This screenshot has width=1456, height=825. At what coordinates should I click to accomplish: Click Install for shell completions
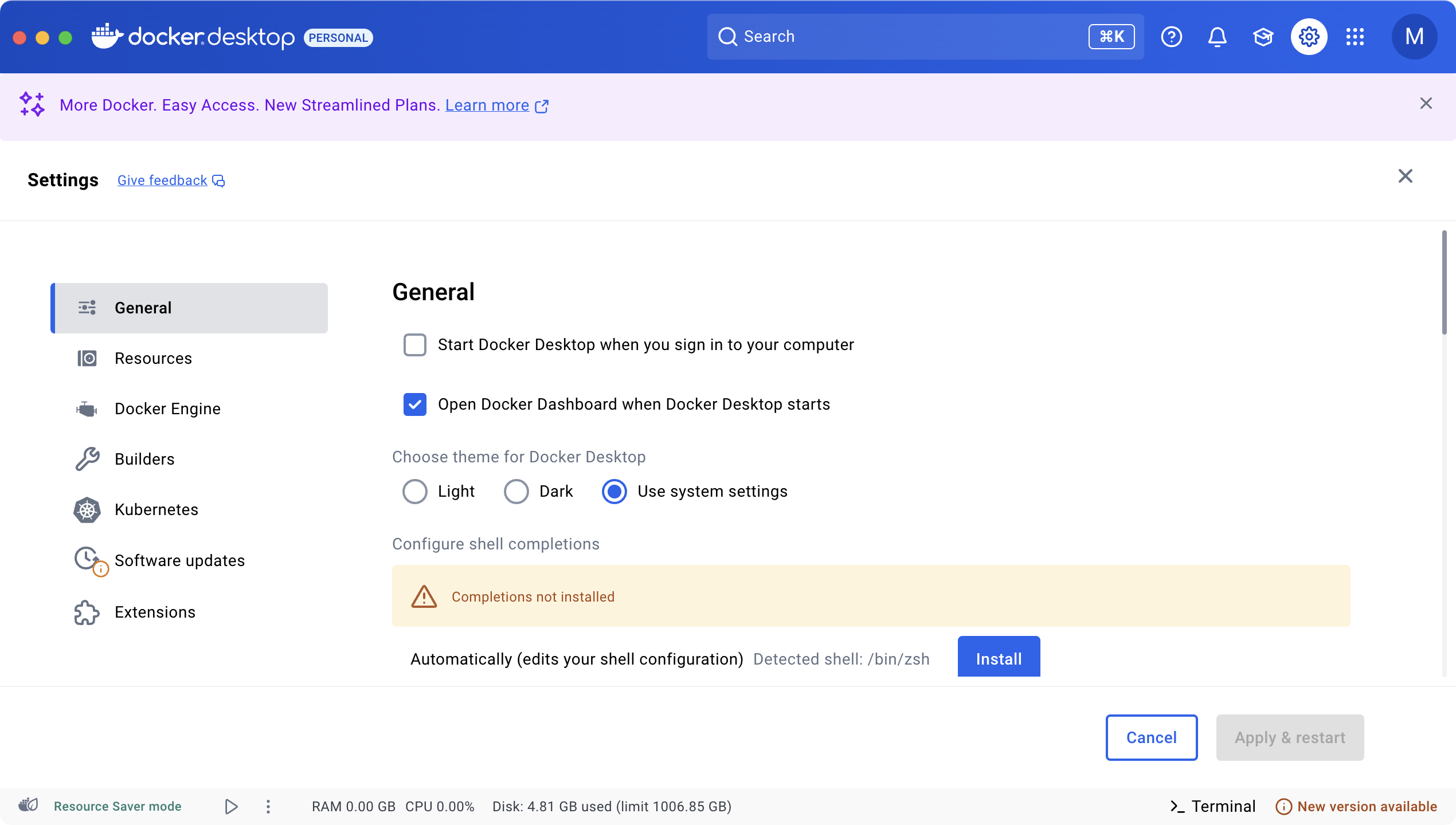(999, 658)
